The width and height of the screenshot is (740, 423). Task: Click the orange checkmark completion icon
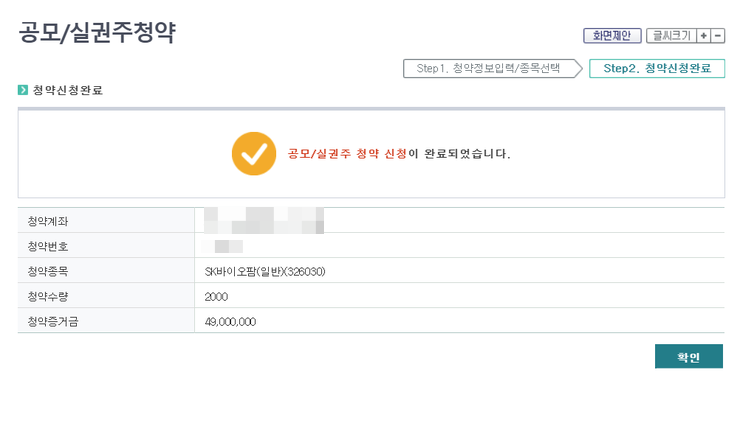pos(253,154)
